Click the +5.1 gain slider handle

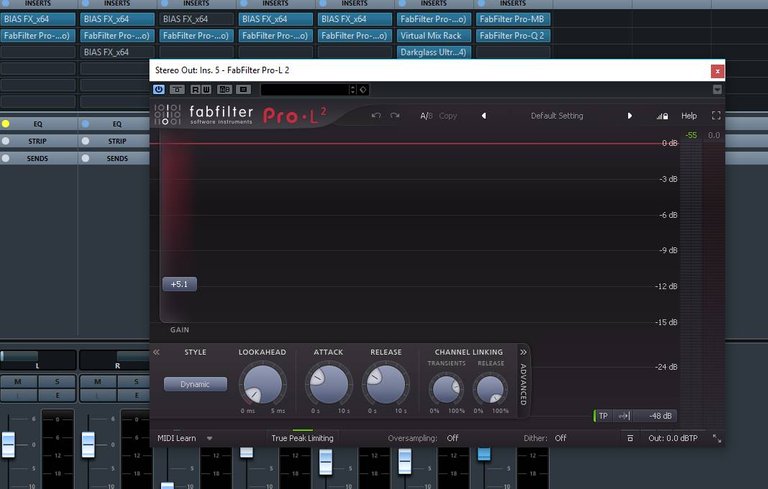pyautogui.click(x=179, y=284)
